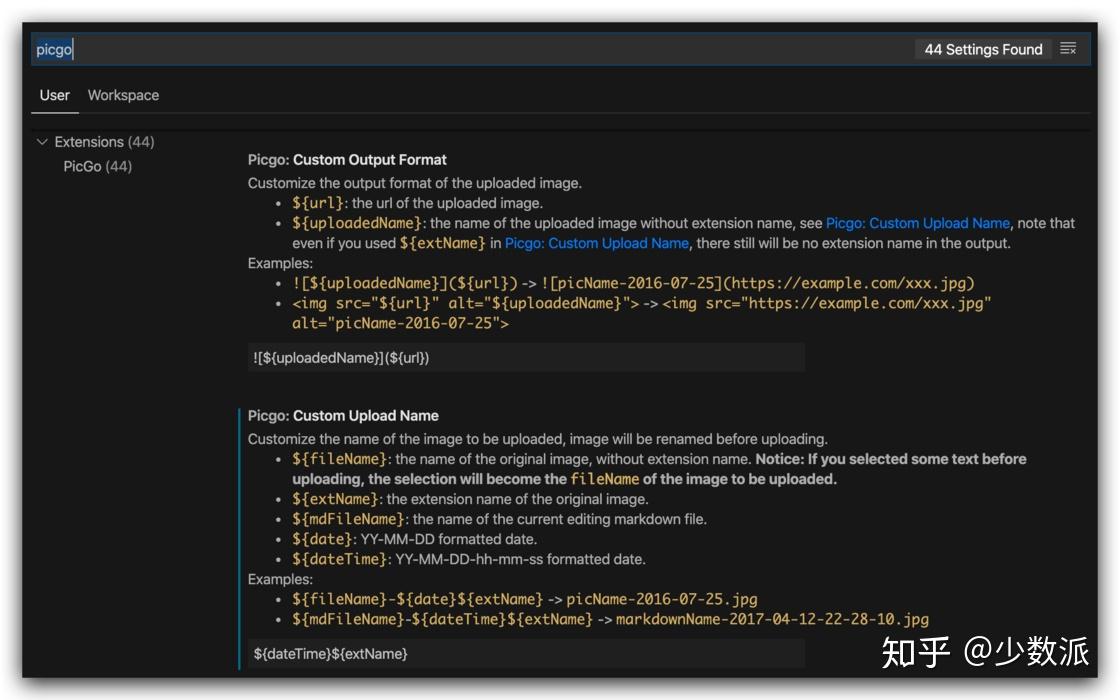Click the Picgo: Custom Output Format heading
The width and height of the screenshot is (1120, 700).
(347, 160)
